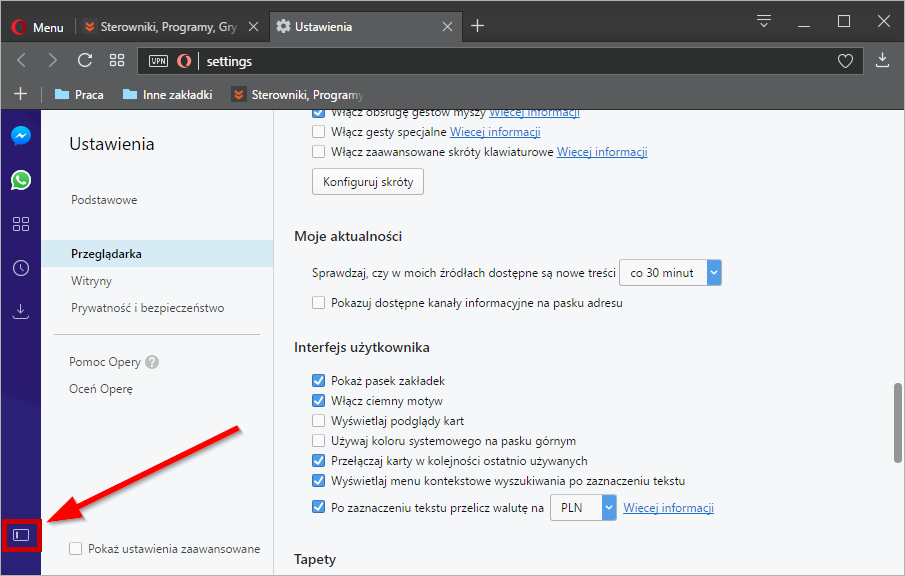Image resolution: width=905 pixels, height=576 pixels.
Task: Open downloads from the toolbar arrow icon
Action: (x=882, y=60)
